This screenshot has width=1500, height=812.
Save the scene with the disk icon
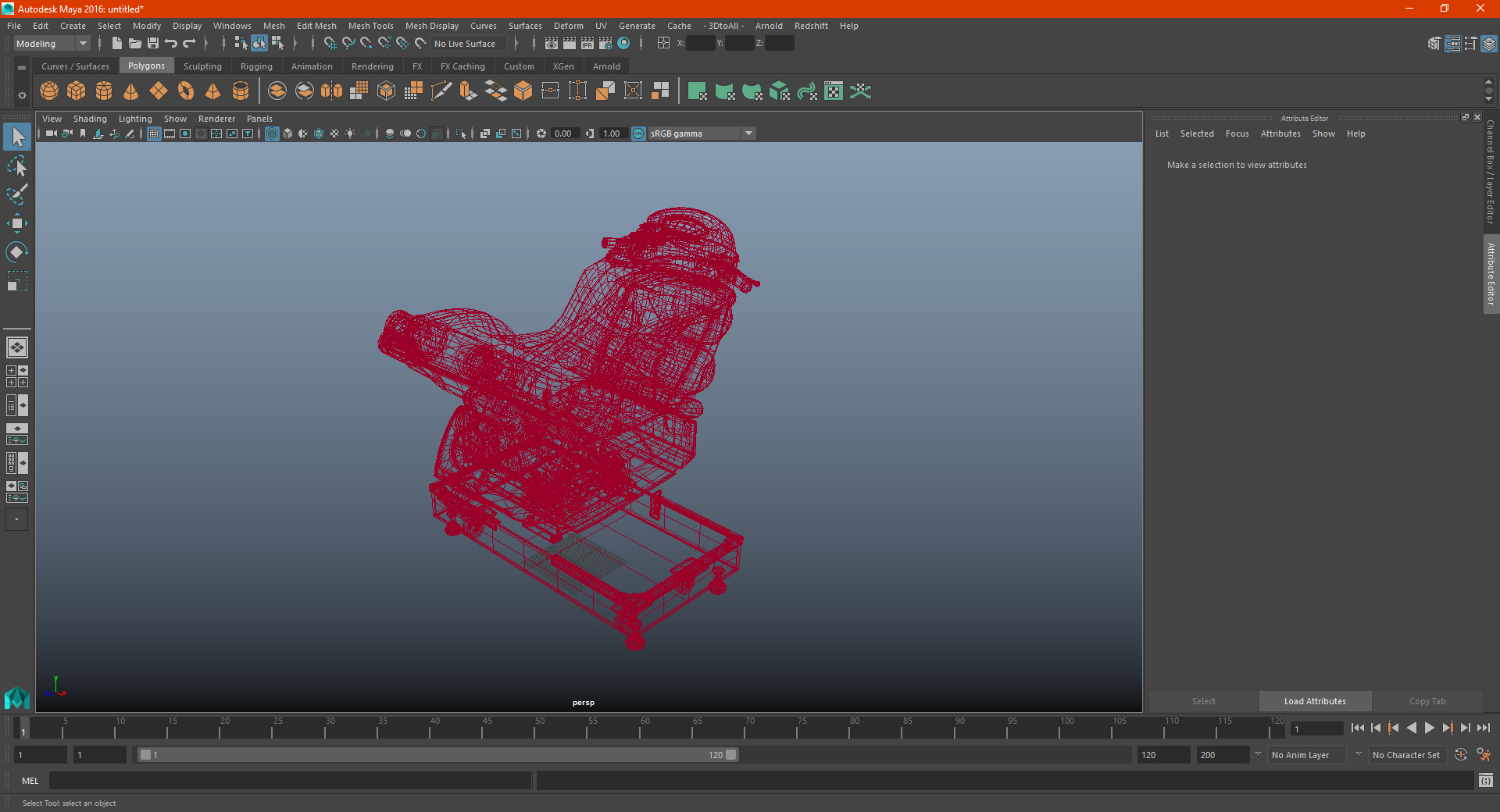coord(153,44)
